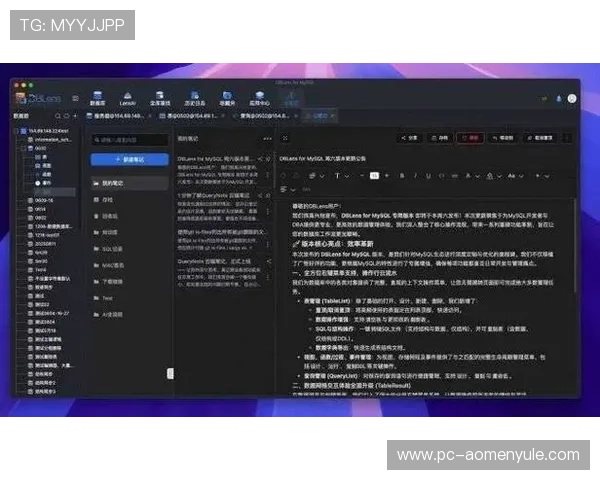This screenshot has width=600, height=480.
Task: Apply font color using the A icon
Action: click(468, 176)
